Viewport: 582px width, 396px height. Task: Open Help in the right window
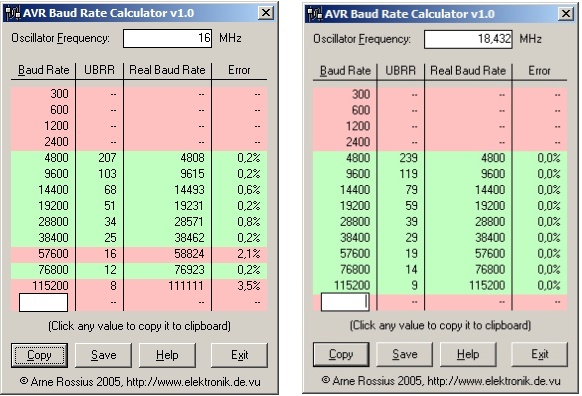pos(468,354)
